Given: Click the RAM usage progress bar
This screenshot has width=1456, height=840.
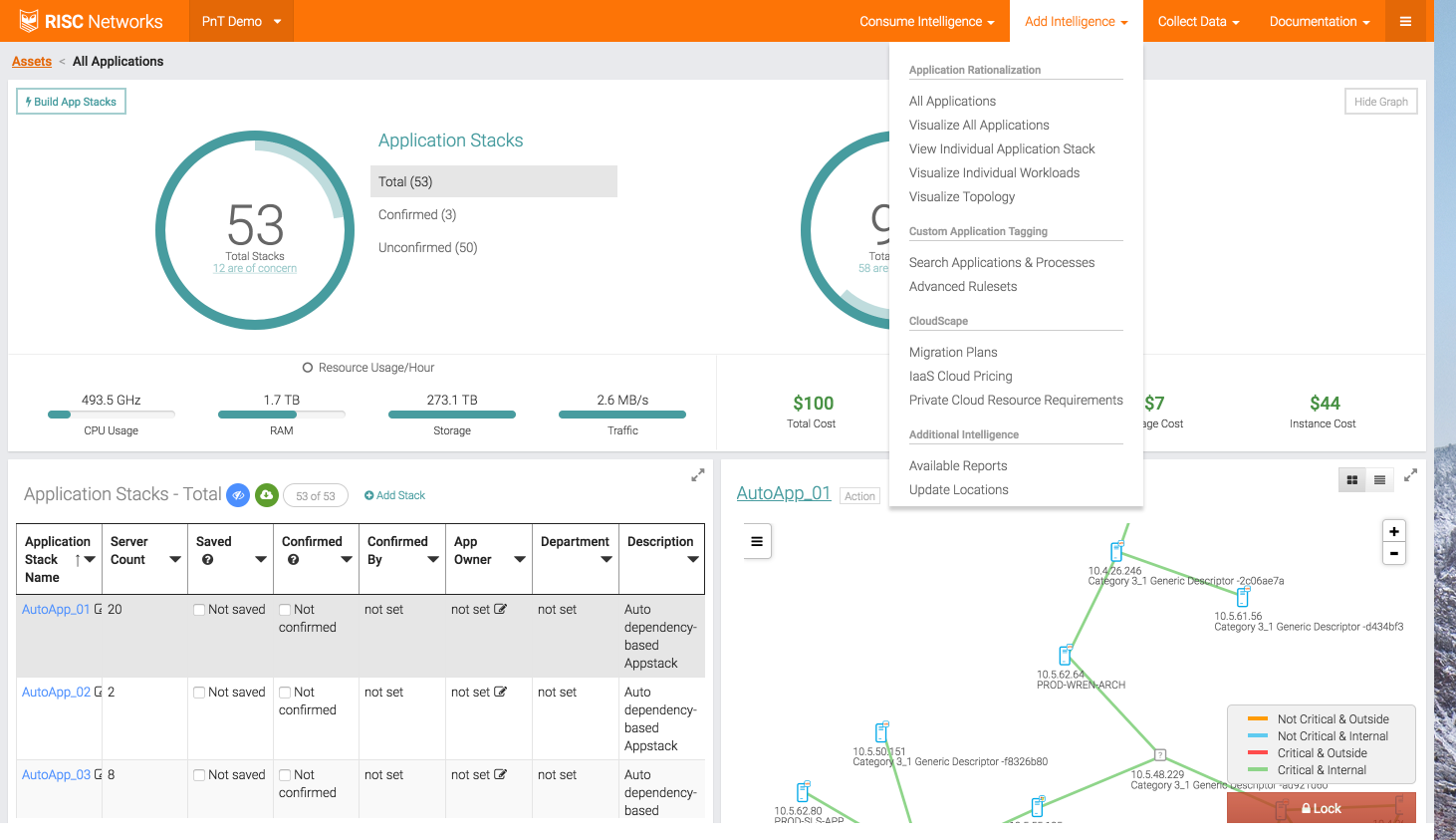Looking at the screenshot, I should (x=282, y=415).
